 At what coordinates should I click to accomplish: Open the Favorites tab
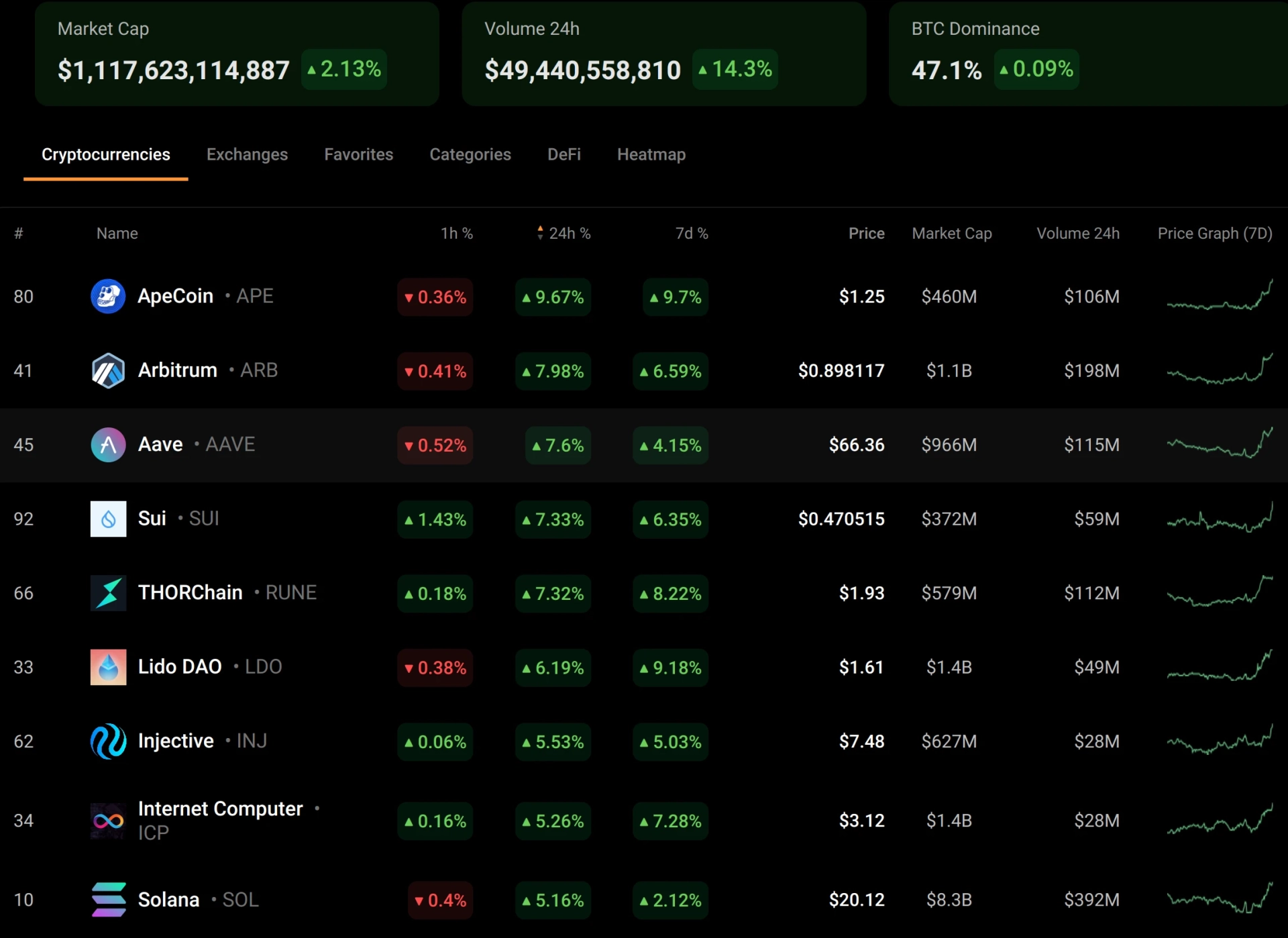(x=359, y=154)
